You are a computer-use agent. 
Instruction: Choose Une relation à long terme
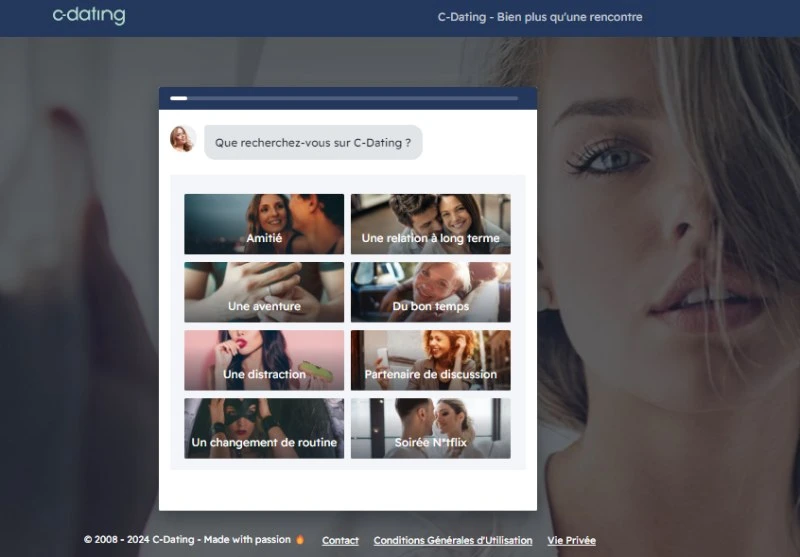tap(430, 223)
